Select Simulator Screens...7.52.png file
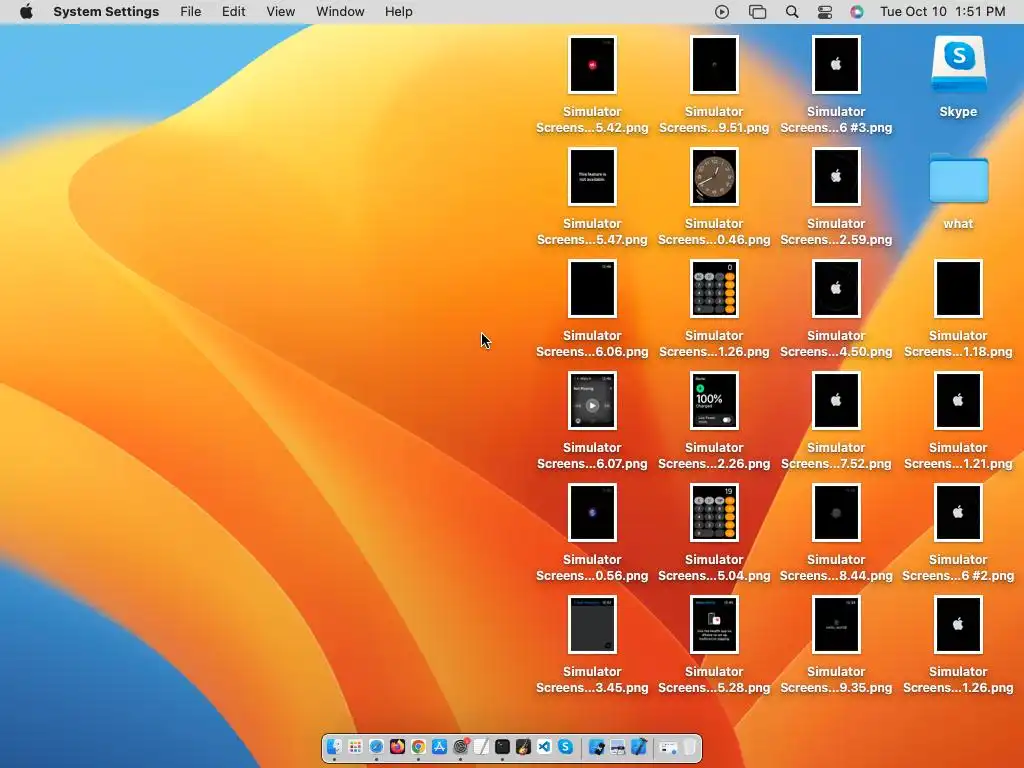Viewport: 1024px width, 768px height. 836,400
